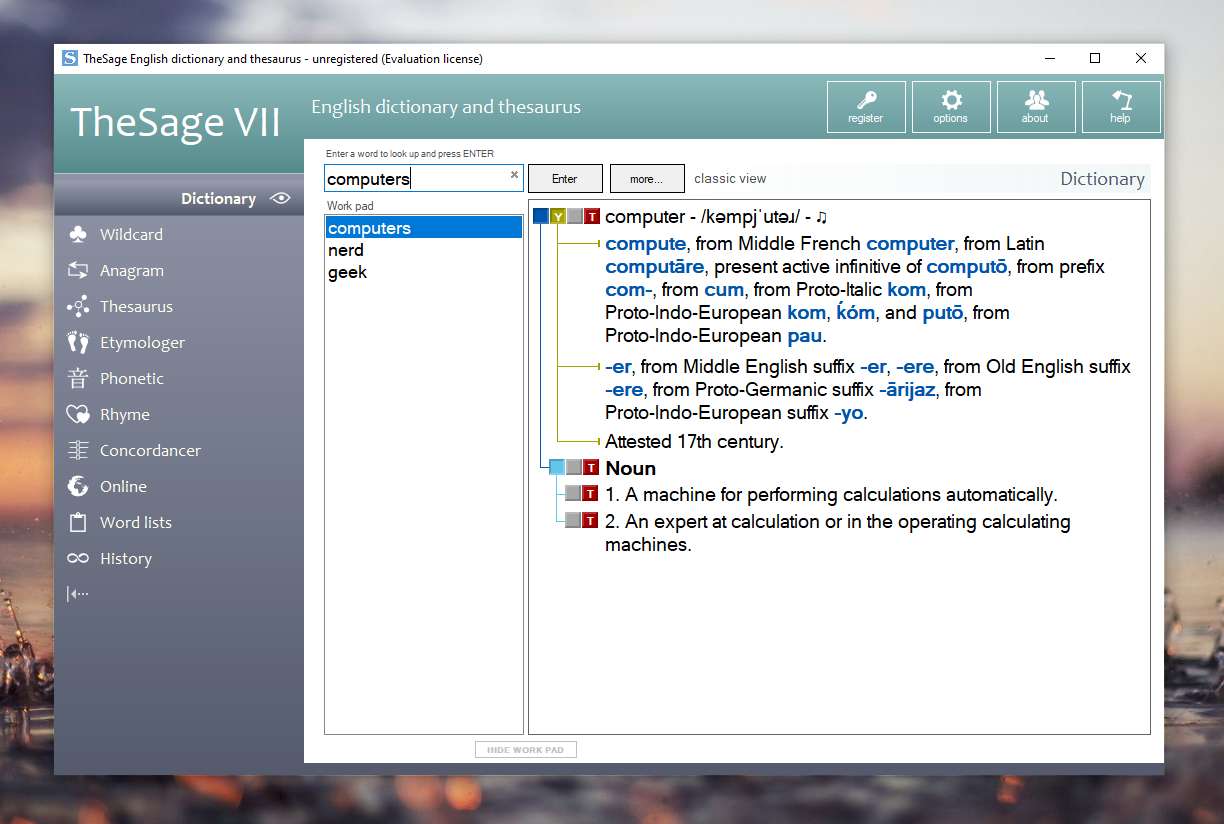The height and width of the screenshot is (824, 1224).
Task: Follow the compute link
Action: [x=646, y=243]
